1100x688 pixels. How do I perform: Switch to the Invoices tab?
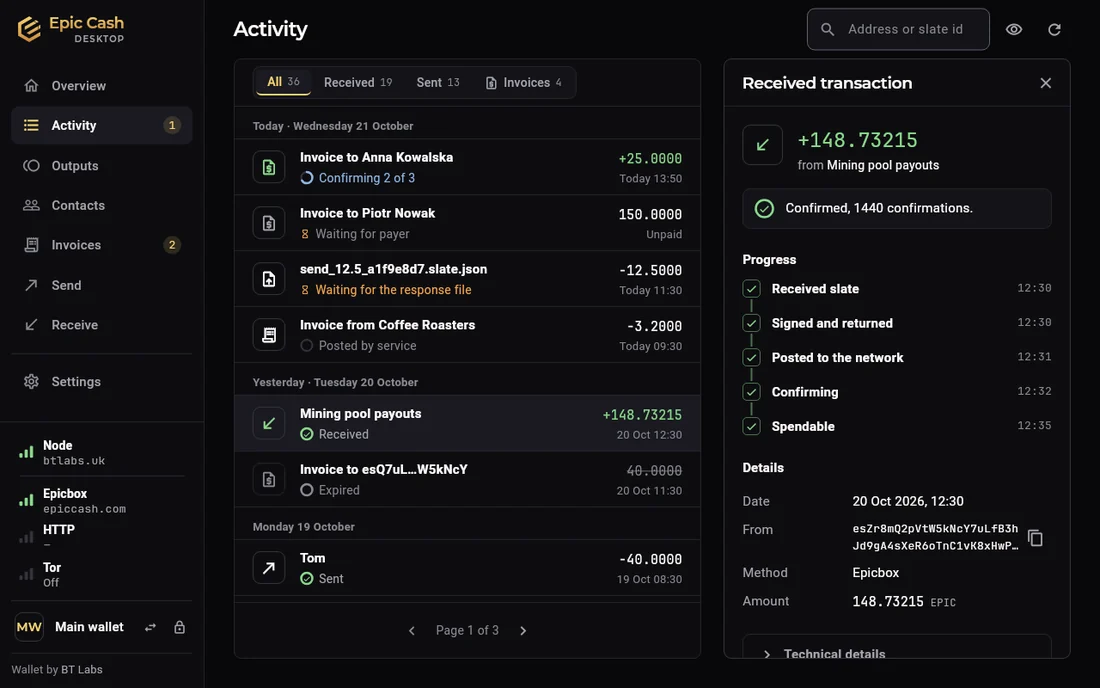coord(523,83)
